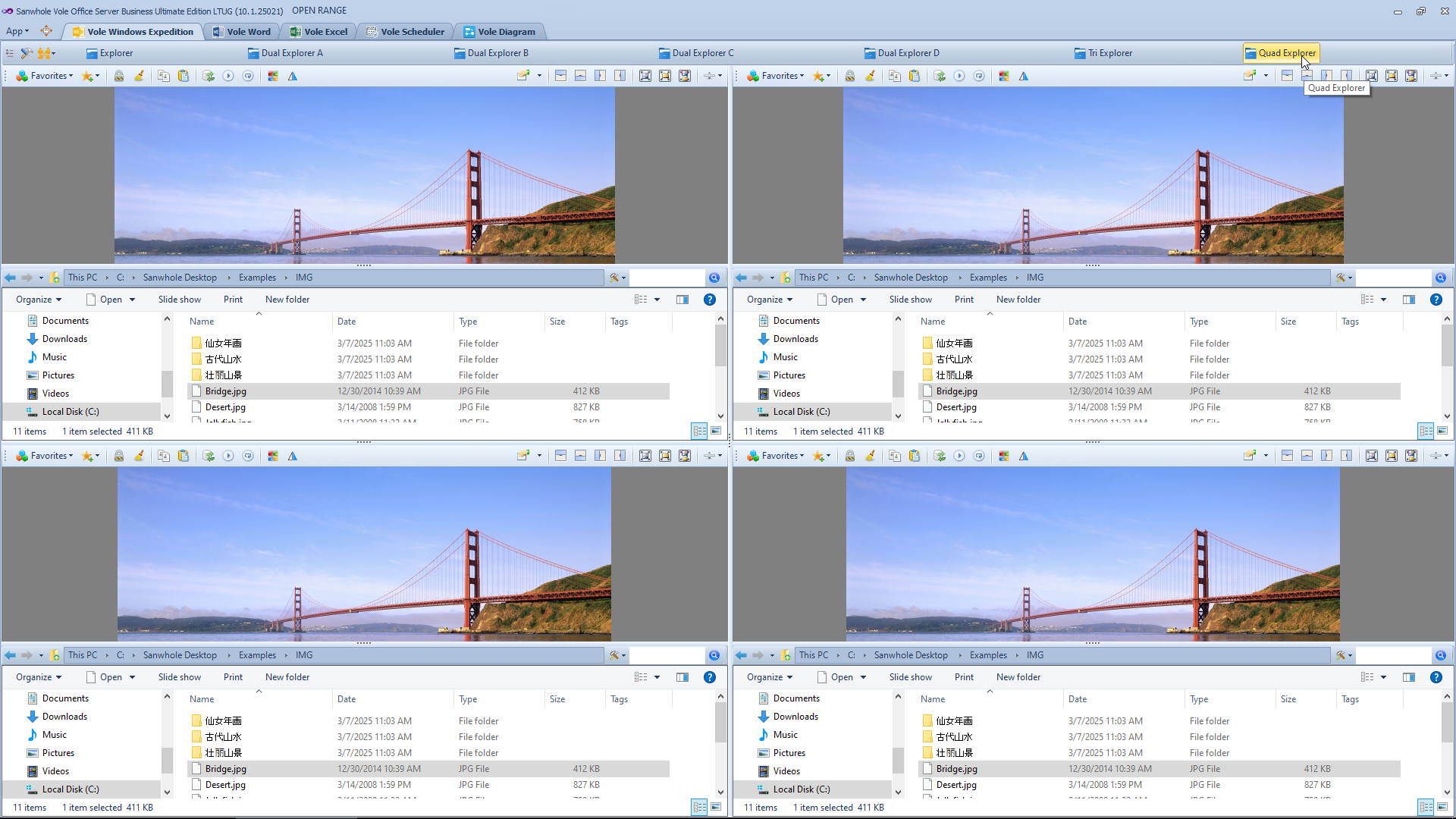This screenshot has height=819, width=1456.
Task: Switch to details view in bottom-right pane status bar
Action: [x=1426, y=808]
